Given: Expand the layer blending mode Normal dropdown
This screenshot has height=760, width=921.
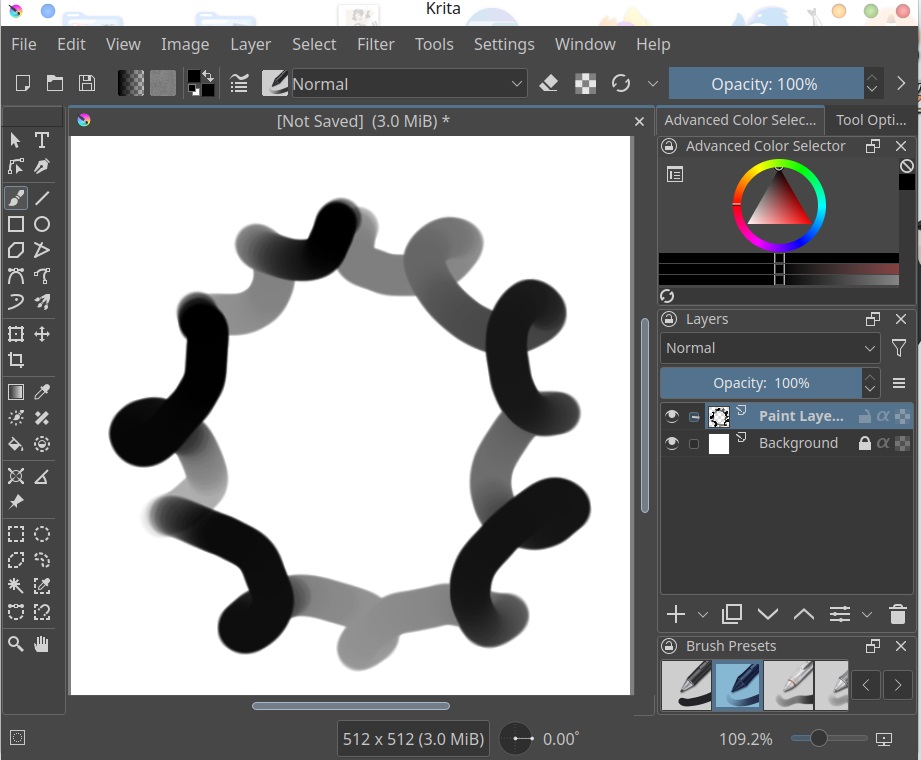Looking at the screenshot, I should click(x=770, y=348).
